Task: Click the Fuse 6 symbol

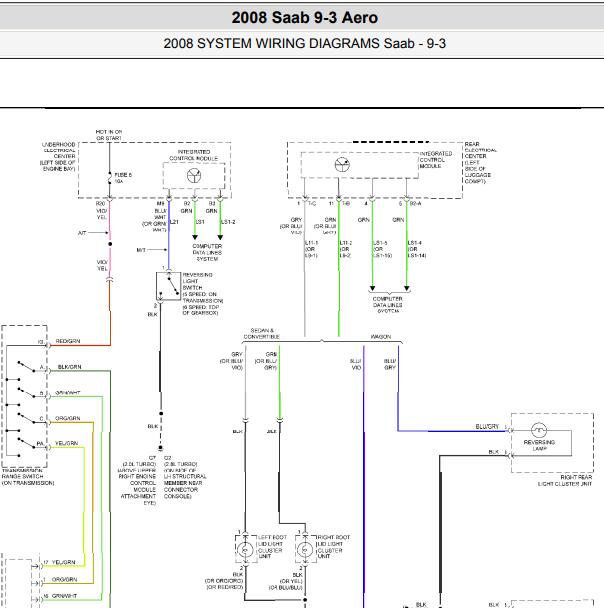Action: point(110,178)
